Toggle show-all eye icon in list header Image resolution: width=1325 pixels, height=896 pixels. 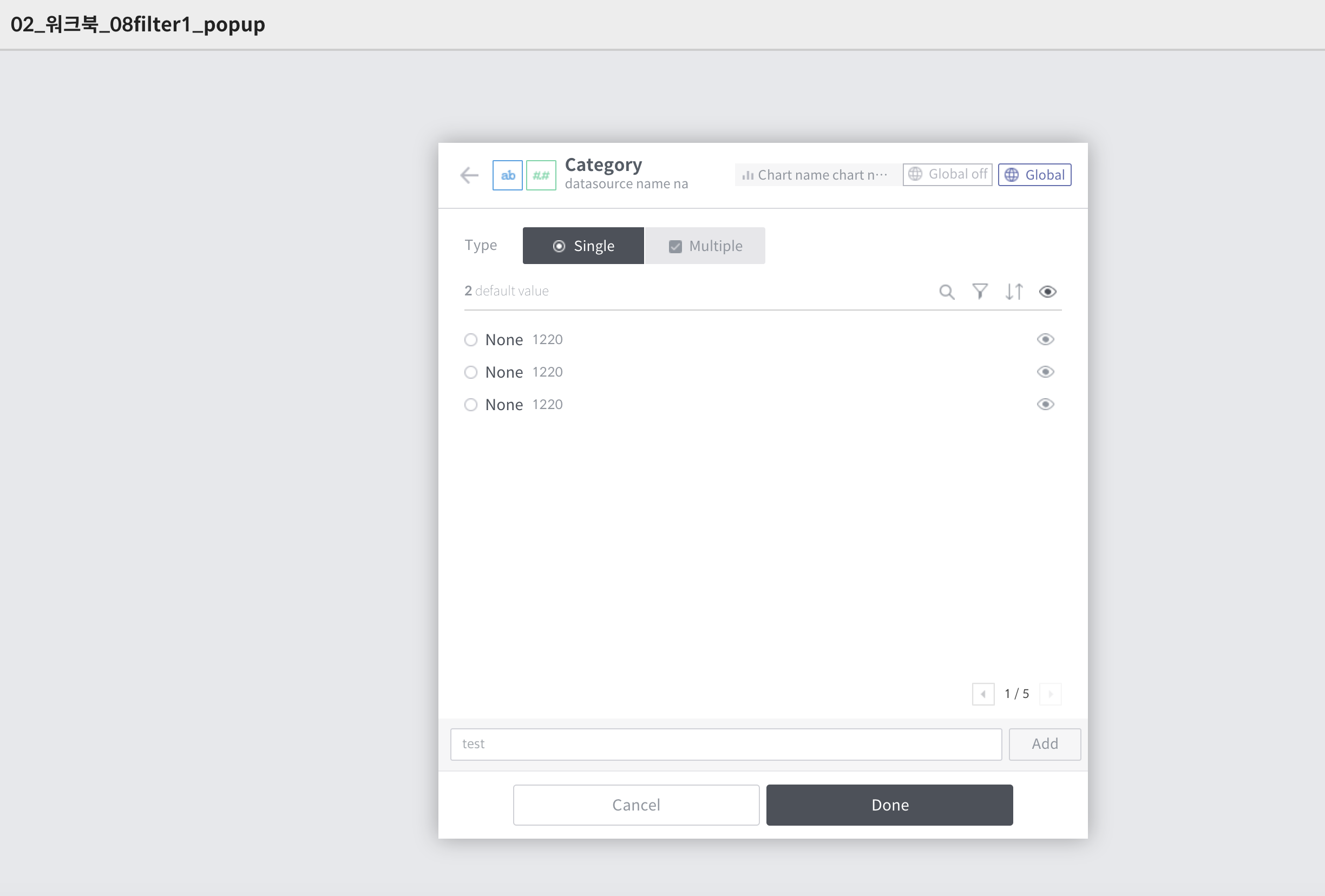pyautogui.click(x=1047, y=292)
